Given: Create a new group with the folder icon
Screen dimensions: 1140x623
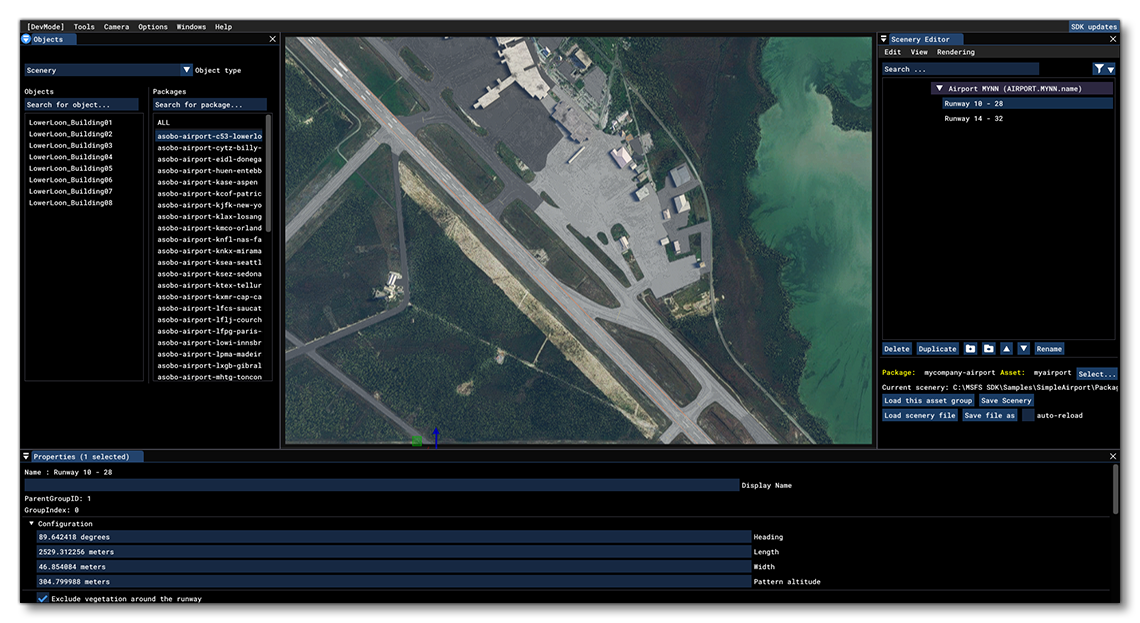Looking at the screenshot, I should point(969,348).
